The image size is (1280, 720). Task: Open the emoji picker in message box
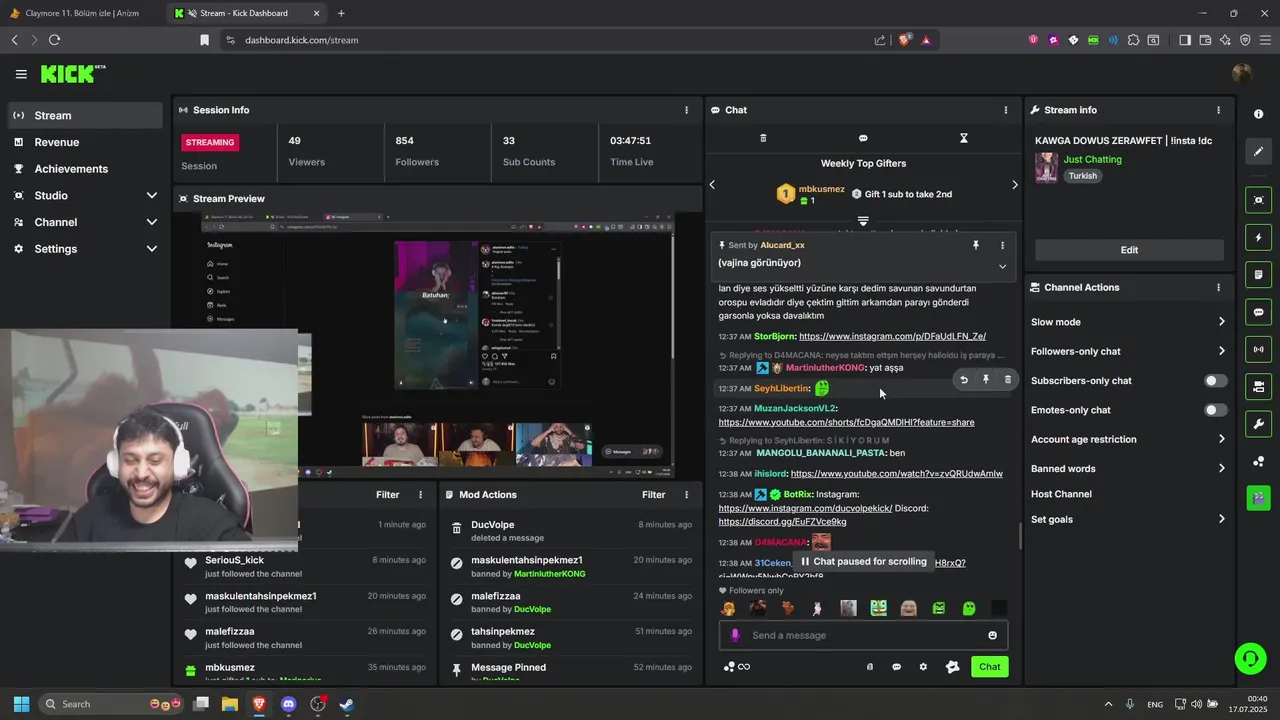[992, 635]
